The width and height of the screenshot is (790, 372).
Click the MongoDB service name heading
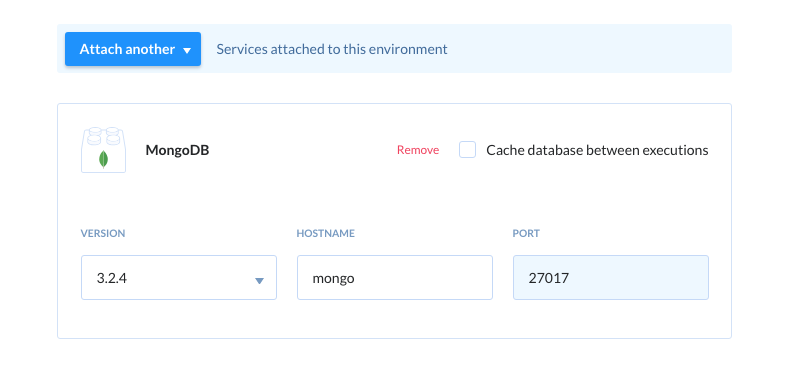[x=177, y=150]
